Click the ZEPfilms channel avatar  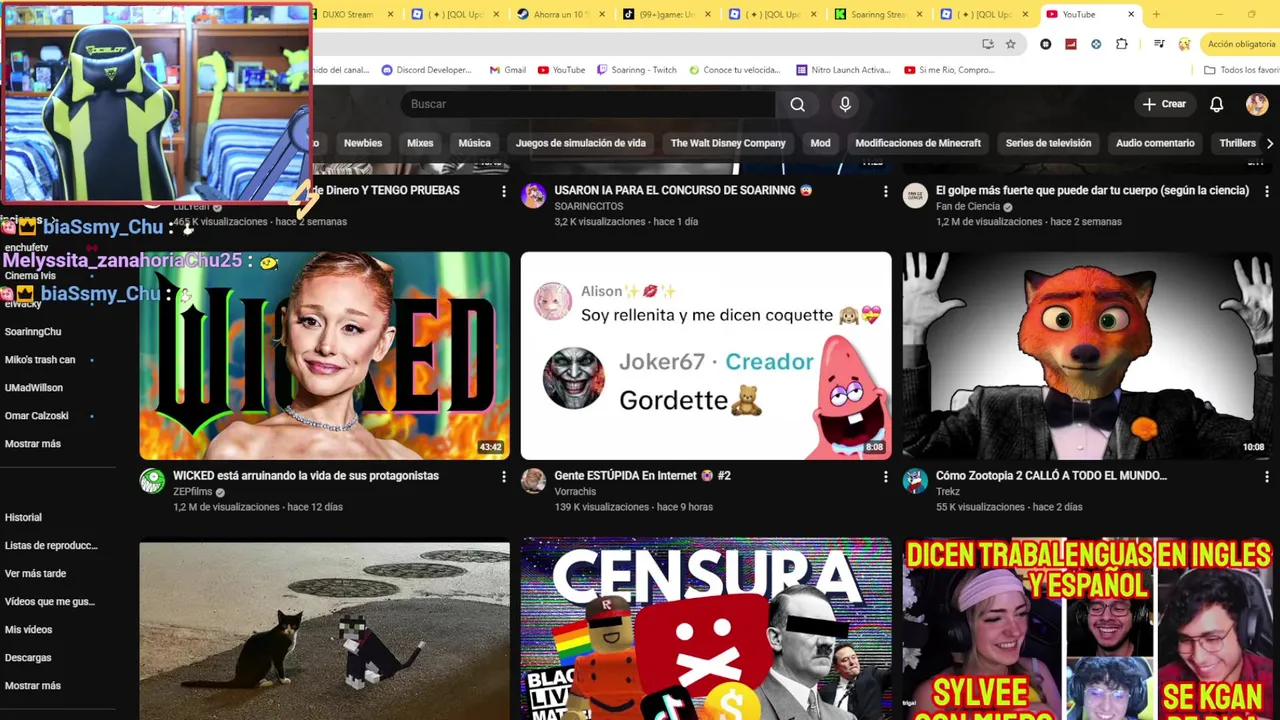tap(152, 481)
